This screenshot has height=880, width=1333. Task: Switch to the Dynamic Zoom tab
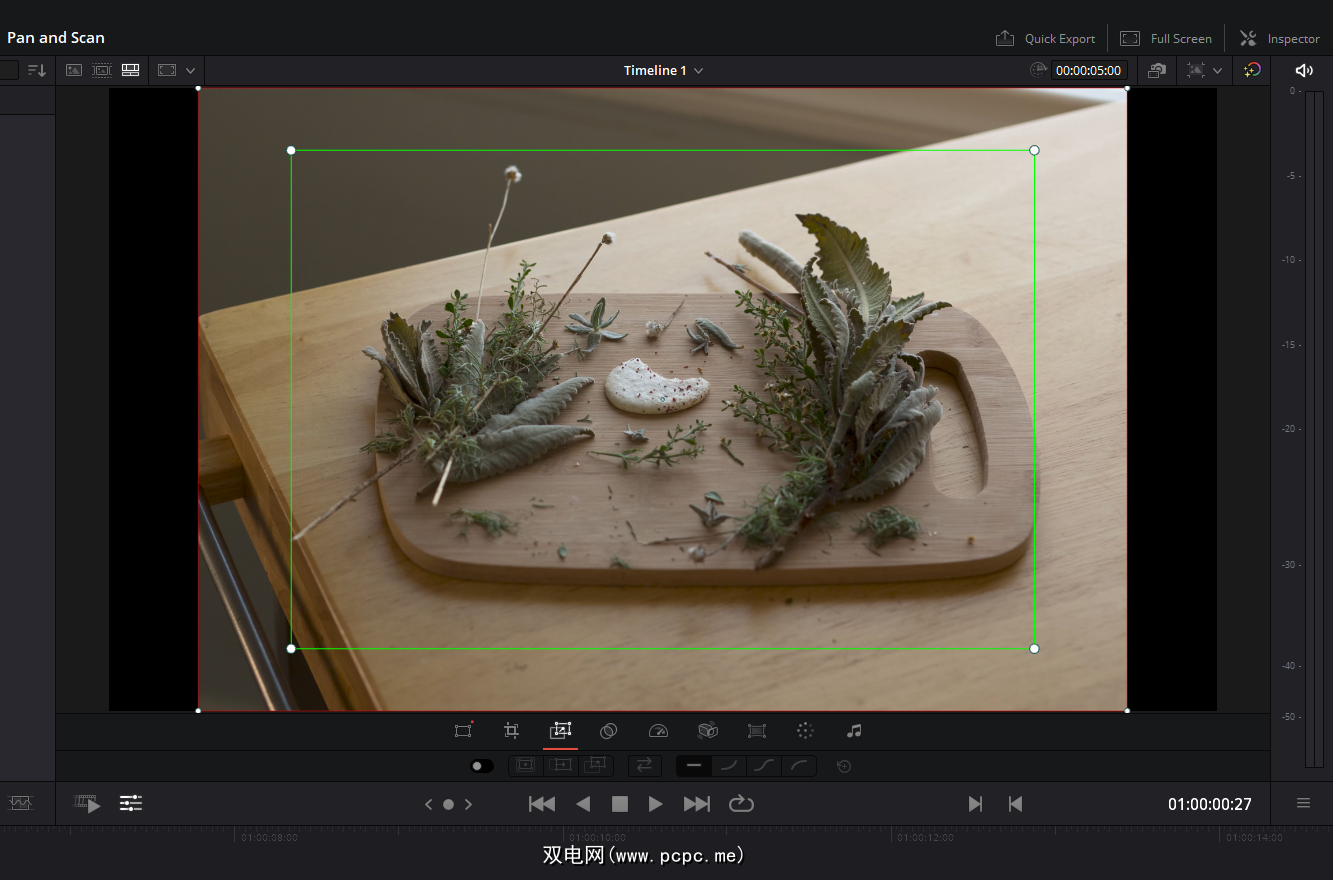[x=560, y=731]
